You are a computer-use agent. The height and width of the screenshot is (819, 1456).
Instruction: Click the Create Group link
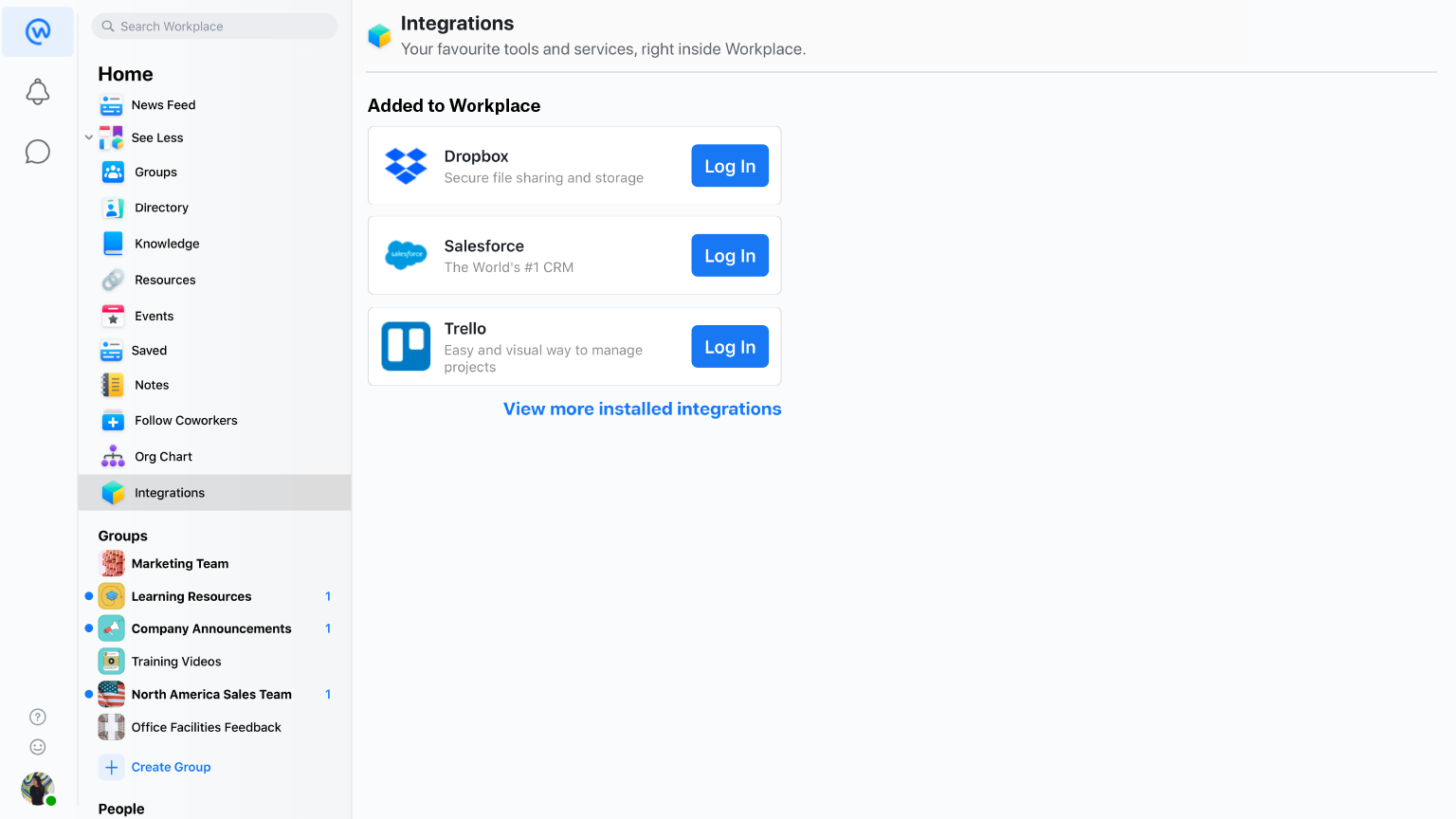(171, 767)
